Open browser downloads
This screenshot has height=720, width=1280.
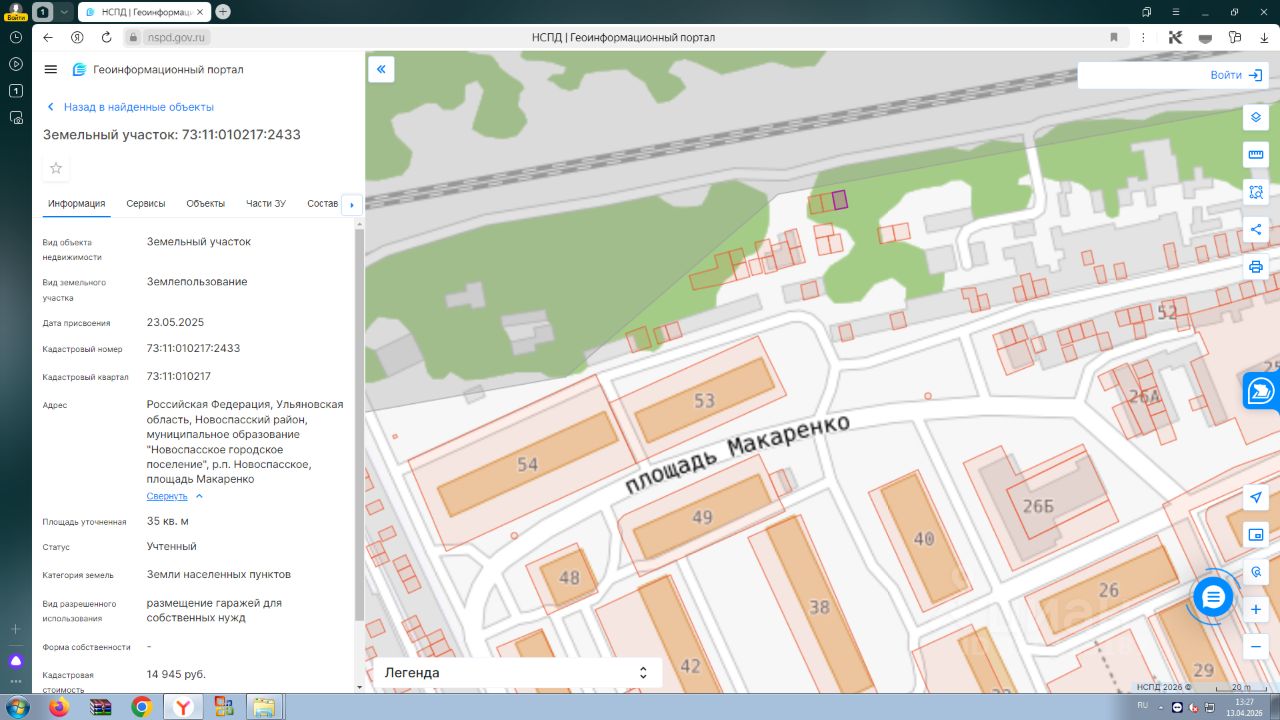coord(1263,37)
